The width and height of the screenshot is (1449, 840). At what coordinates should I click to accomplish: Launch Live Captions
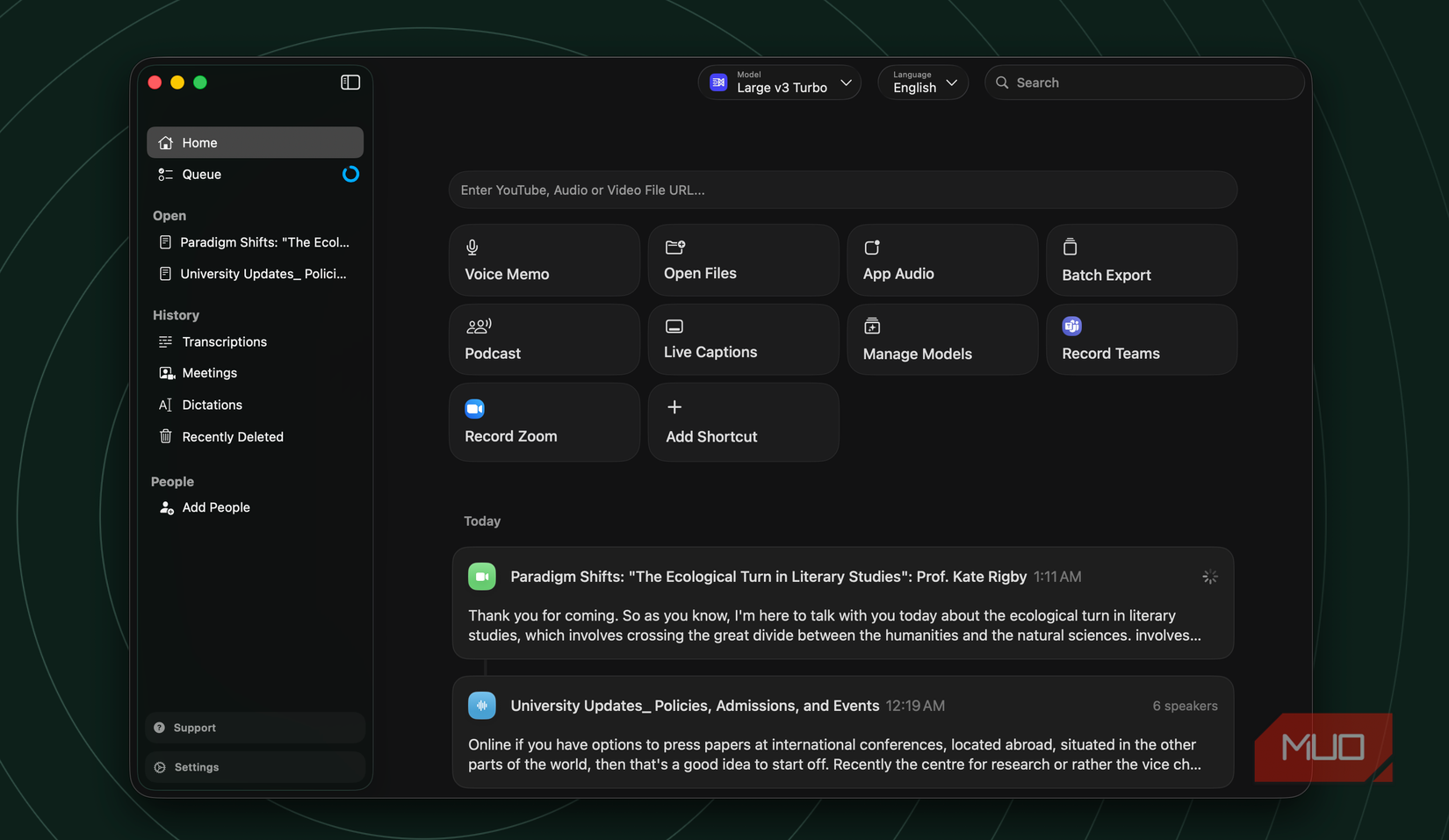point(744,340)
